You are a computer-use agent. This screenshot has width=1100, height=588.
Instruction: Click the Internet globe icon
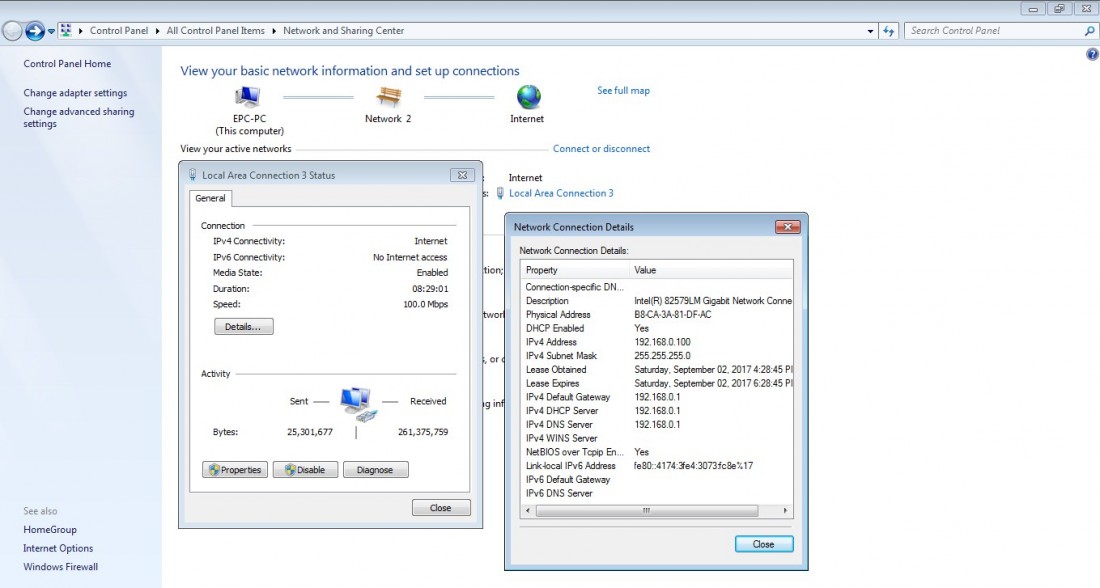(528, 97)
